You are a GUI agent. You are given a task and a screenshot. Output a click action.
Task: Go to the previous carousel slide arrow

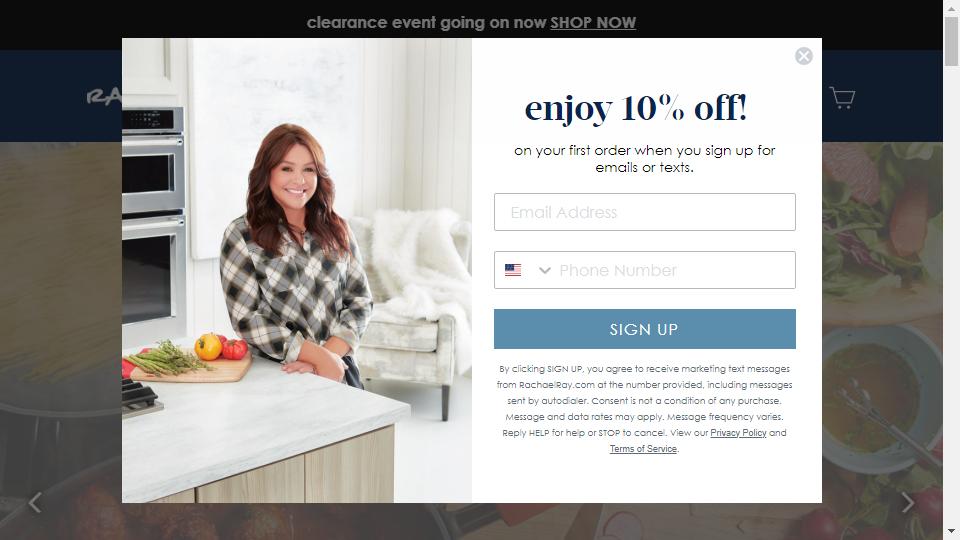point(35,503)
